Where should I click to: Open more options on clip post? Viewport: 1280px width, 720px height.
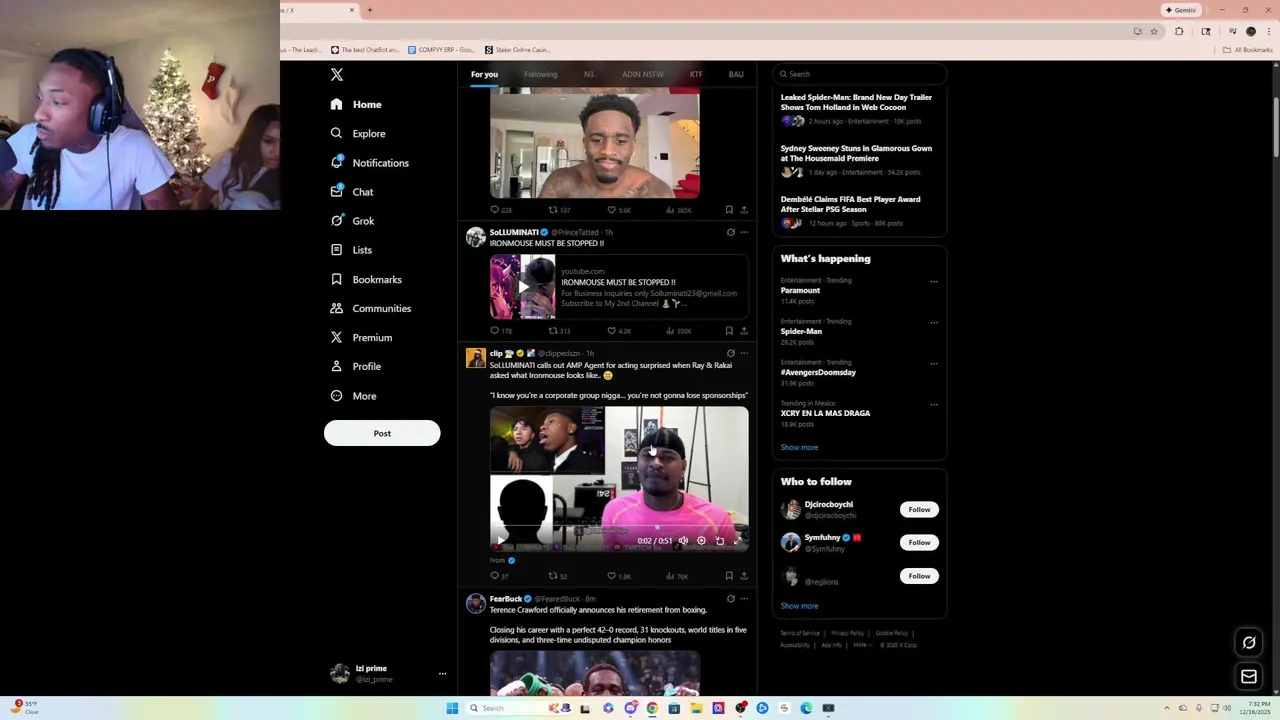point(744,353)
